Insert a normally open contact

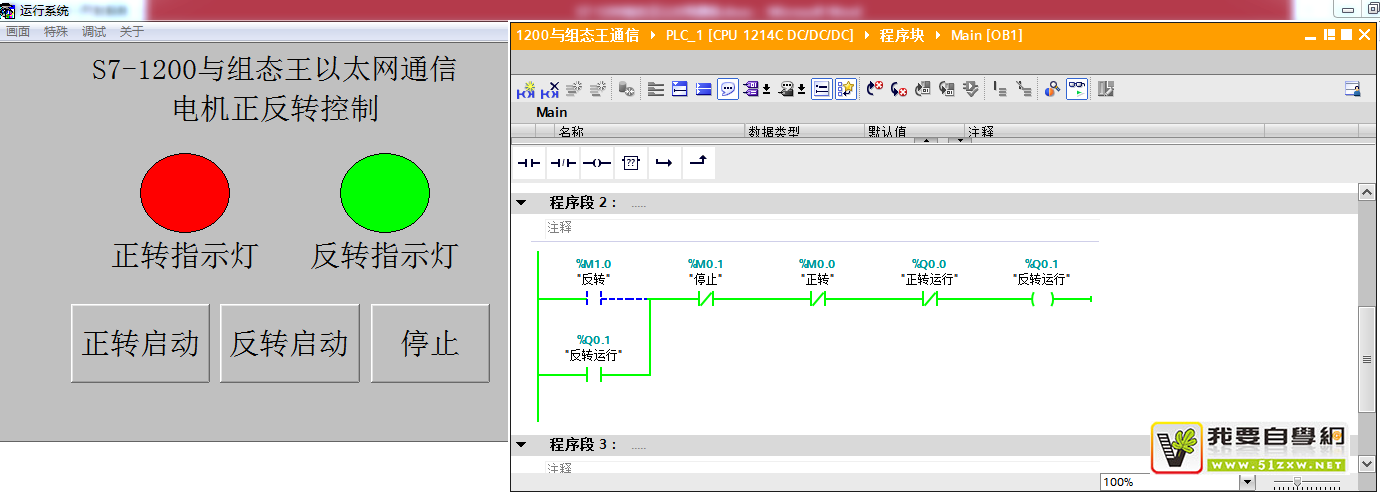tap(528, 163)
